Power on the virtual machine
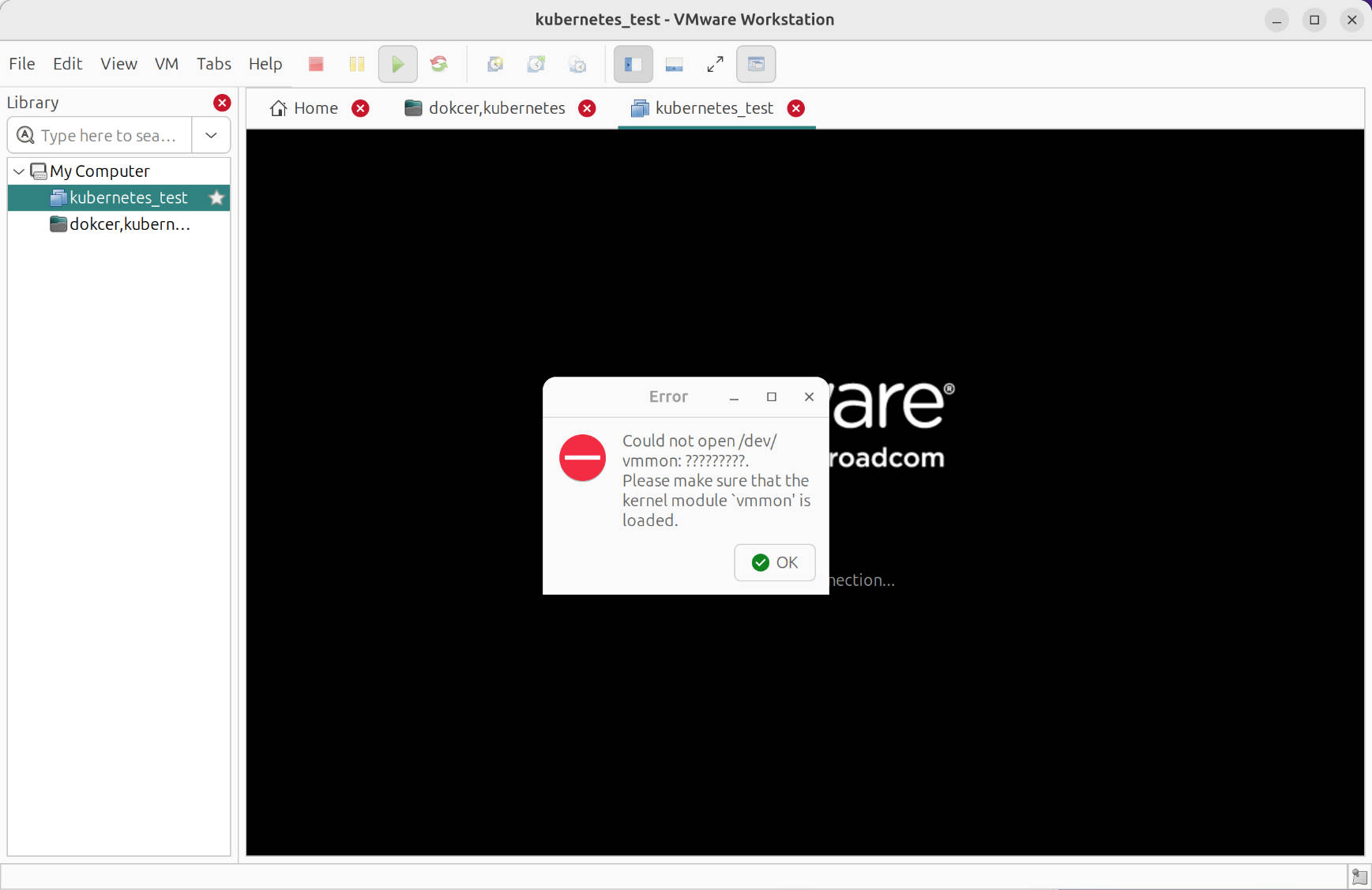 (397, 64)
